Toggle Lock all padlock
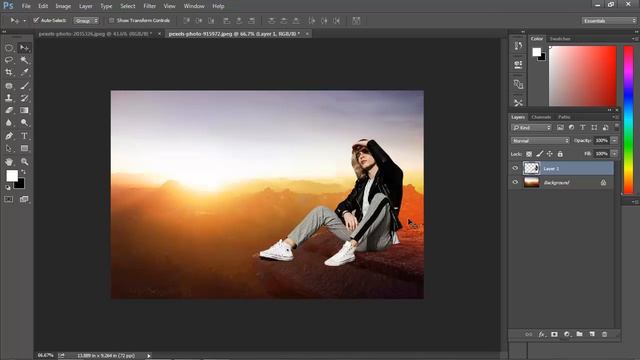This screenshot has height=360, width=640. click(x=560, y=154)
